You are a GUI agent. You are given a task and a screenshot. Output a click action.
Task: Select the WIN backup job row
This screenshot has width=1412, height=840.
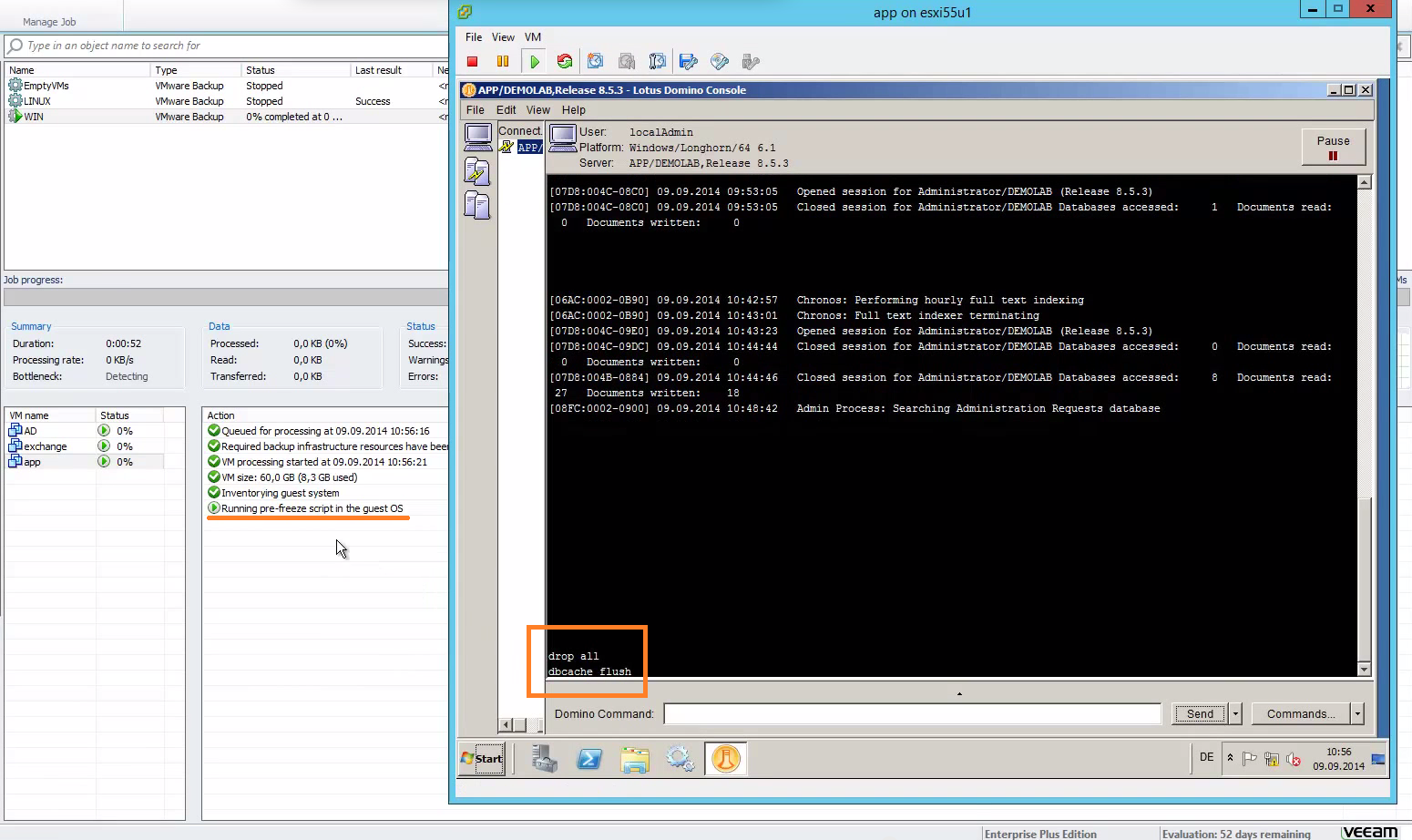(x=226, y=117)
